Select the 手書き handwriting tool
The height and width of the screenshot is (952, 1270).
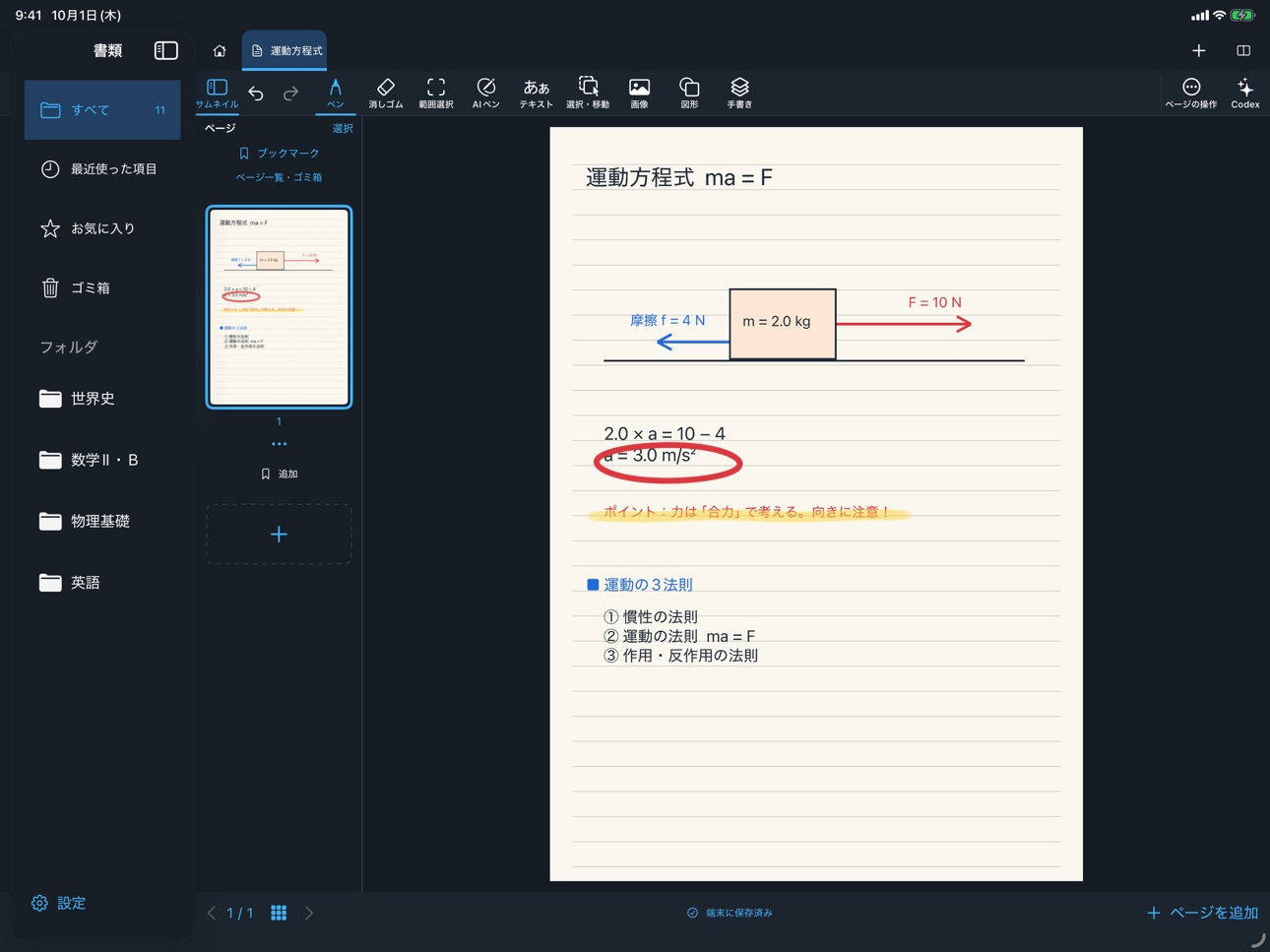pyautogui.click(x=739, y=93)
